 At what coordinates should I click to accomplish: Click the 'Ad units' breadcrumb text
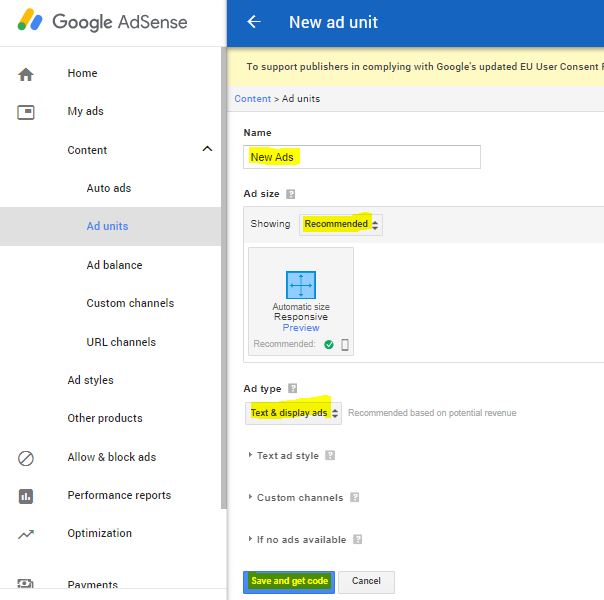[301, 99]
